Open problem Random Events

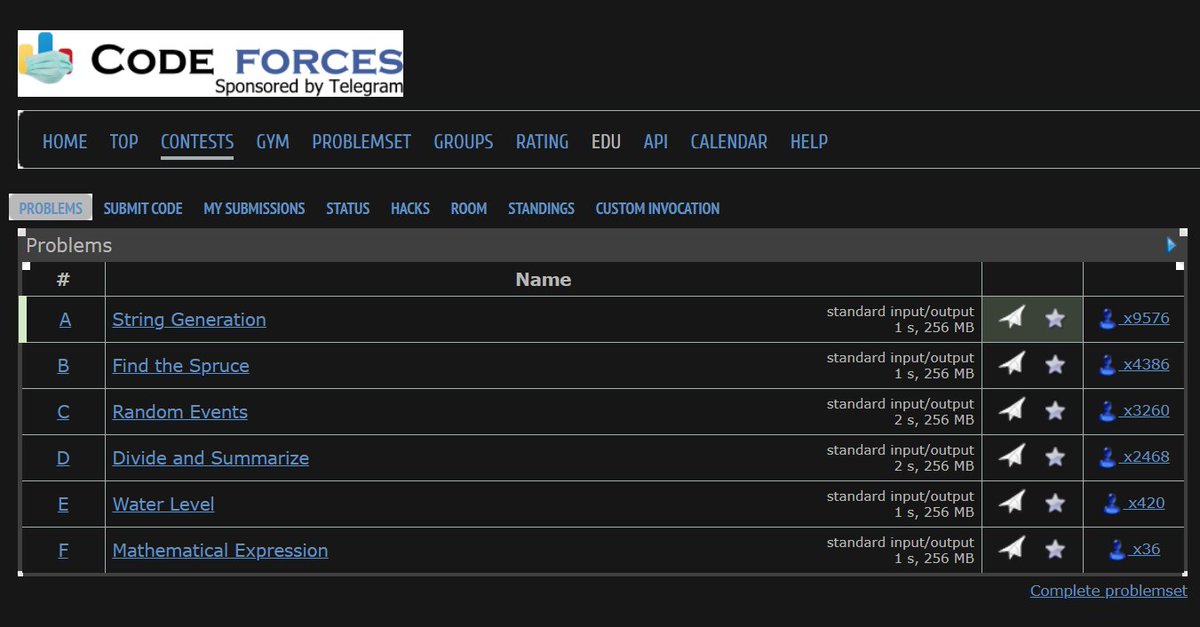click(x=180, y=412)
